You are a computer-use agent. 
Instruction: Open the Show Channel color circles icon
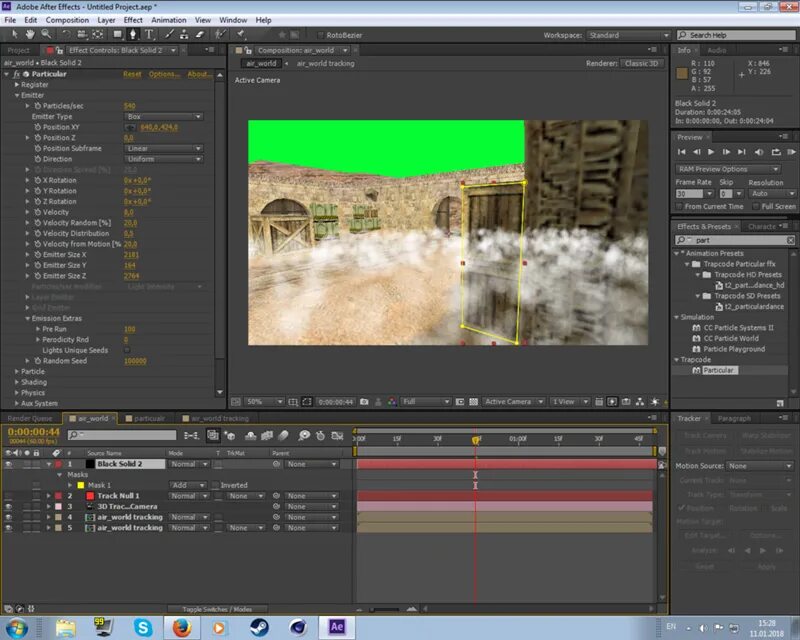point(392,402)
